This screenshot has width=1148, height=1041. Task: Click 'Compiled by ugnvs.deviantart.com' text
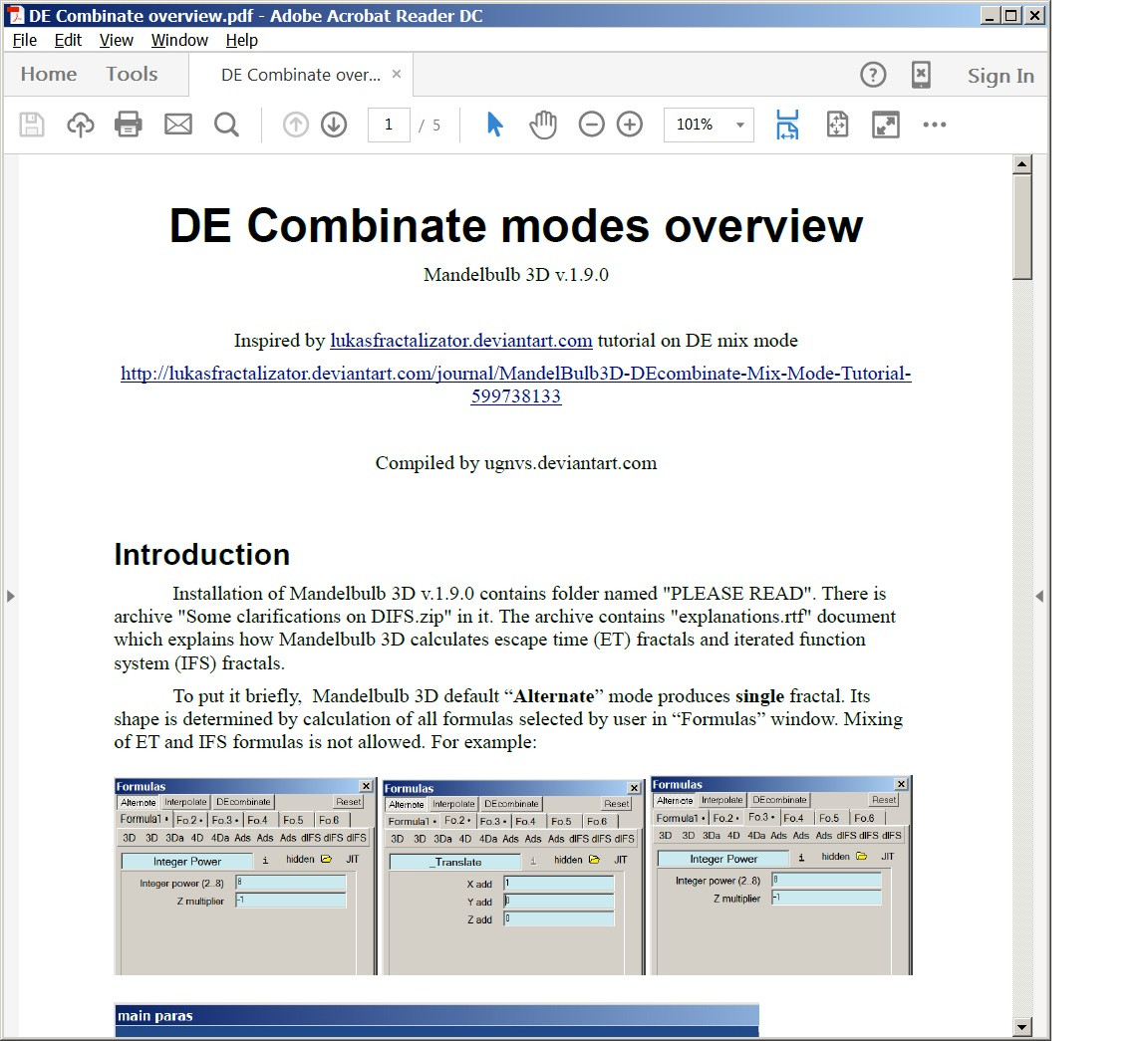pos(516,462)
